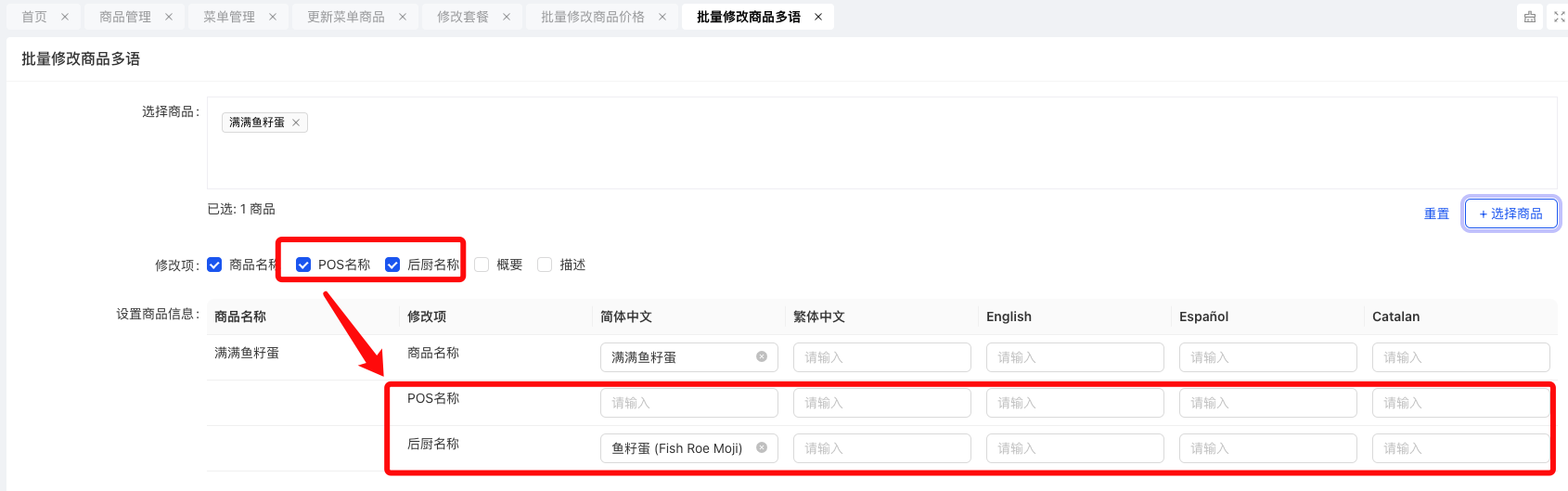Click 商品名称 Catalan input field

point(1461,357)
